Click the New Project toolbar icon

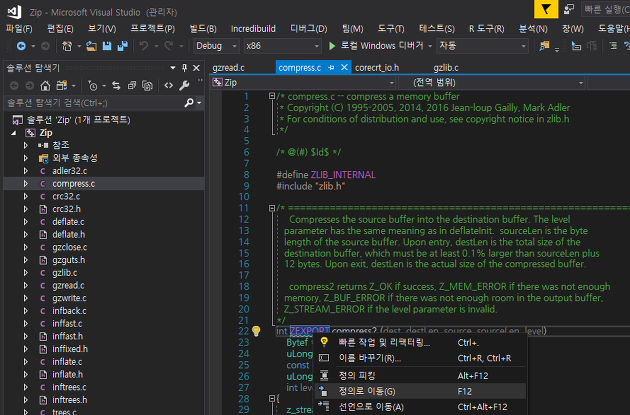point(67,46)
